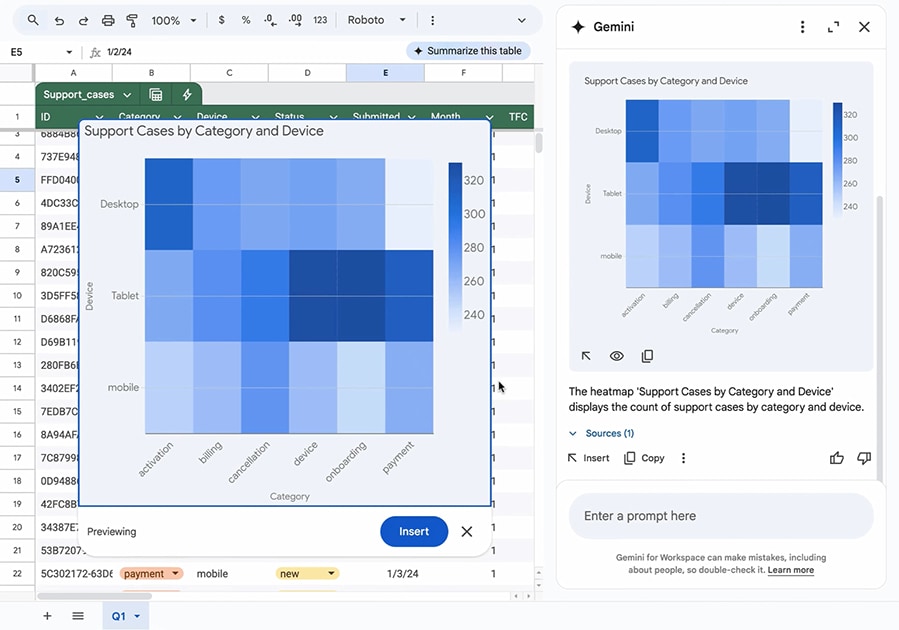Click the Summarize this table button
Screen dimensions: 899x630
[468, 51]
